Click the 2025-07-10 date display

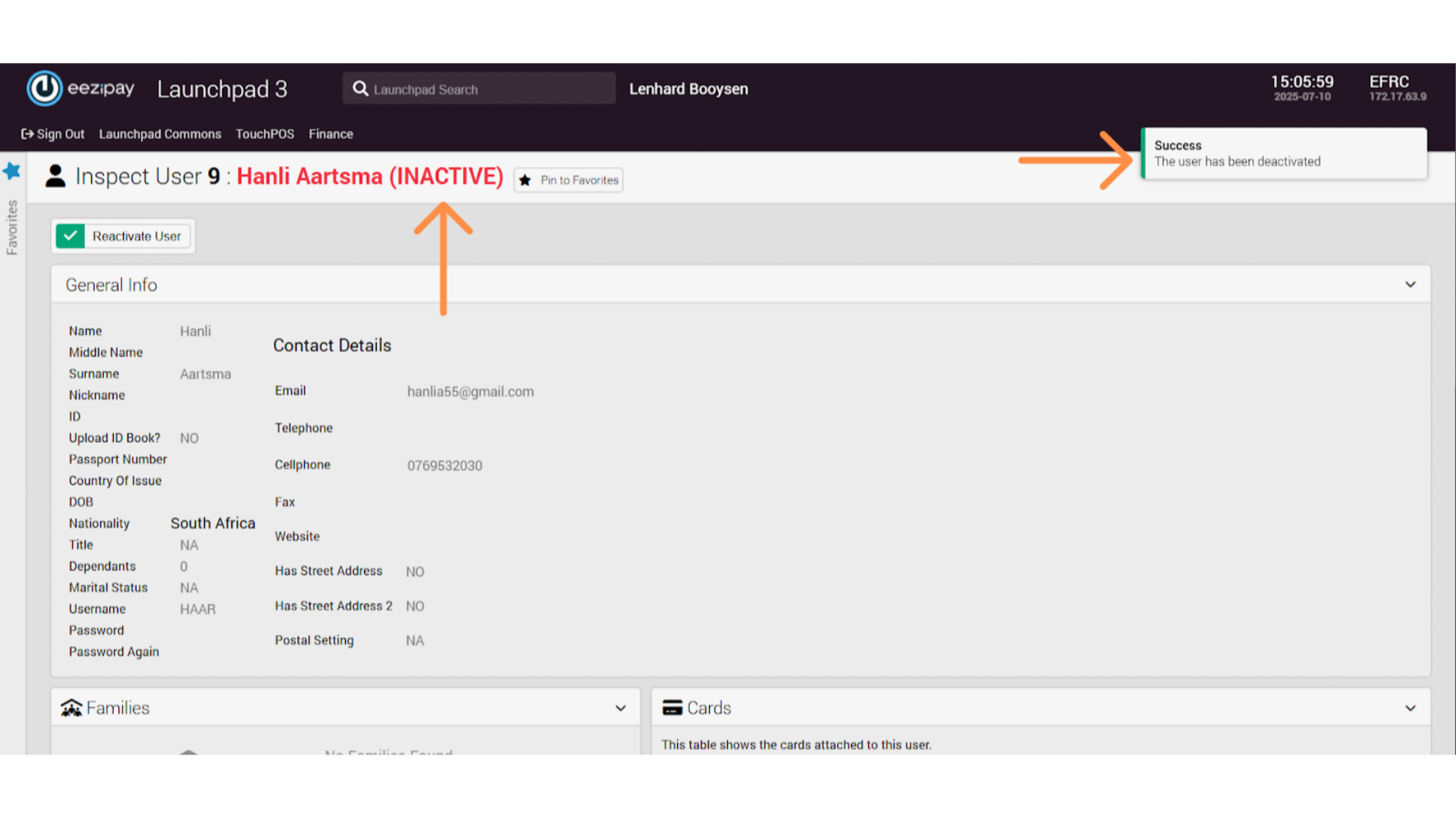pos(1302,96)
